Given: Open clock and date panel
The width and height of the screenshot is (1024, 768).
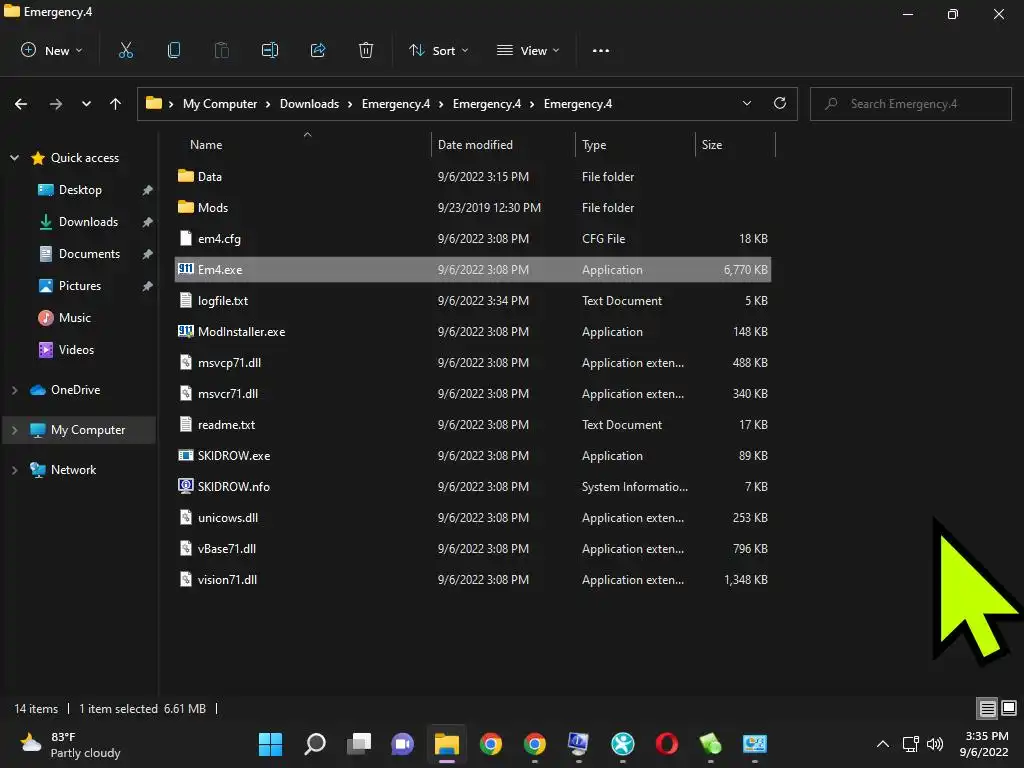Looking at the screenshot, I should (984, 744).
